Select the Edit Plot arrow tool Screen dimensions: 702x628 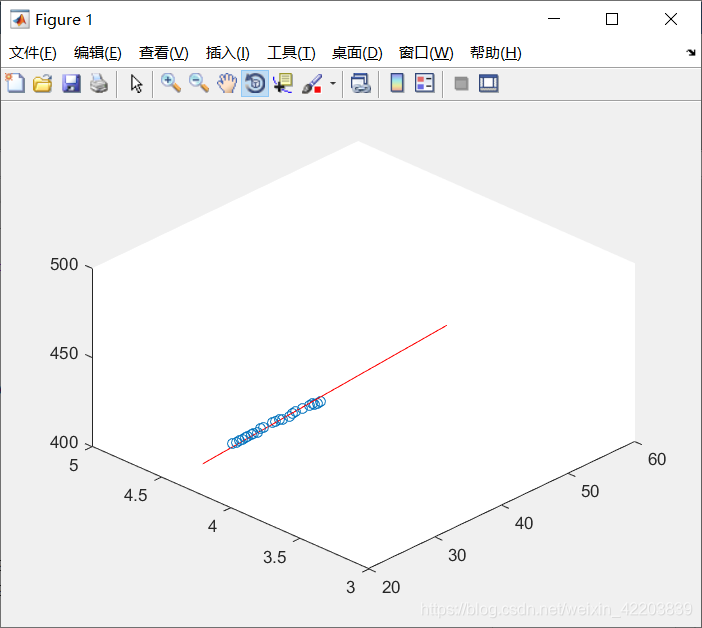136,84
